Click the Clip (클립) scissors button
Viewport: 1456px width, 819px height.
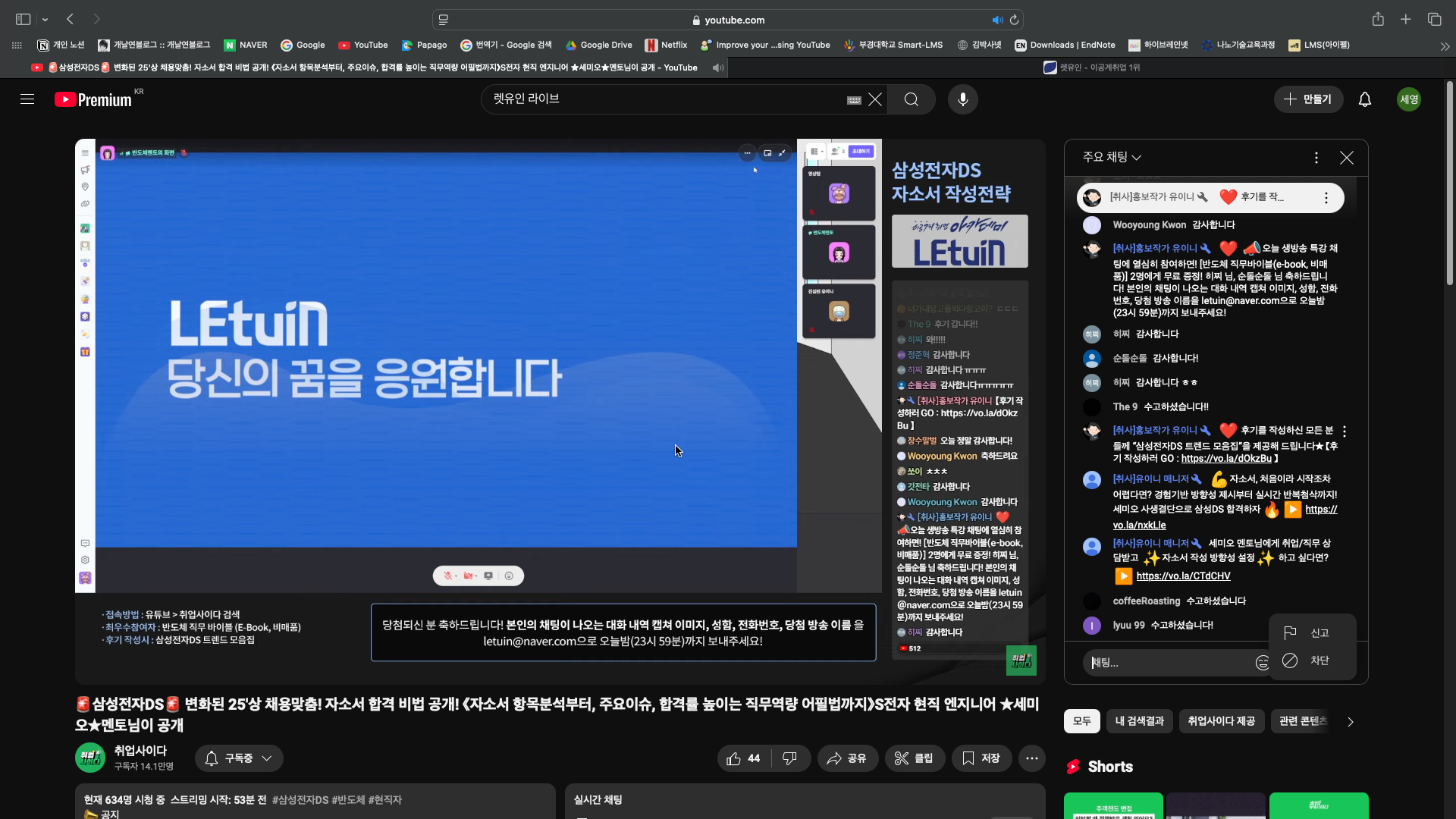tap(915, 758)
